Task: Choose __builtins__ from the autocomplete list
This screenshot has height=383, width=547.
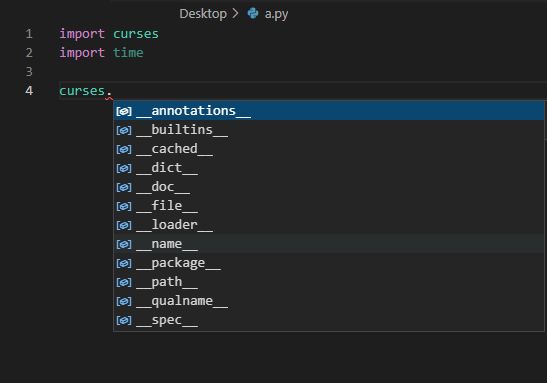Action: click(329, 130)
